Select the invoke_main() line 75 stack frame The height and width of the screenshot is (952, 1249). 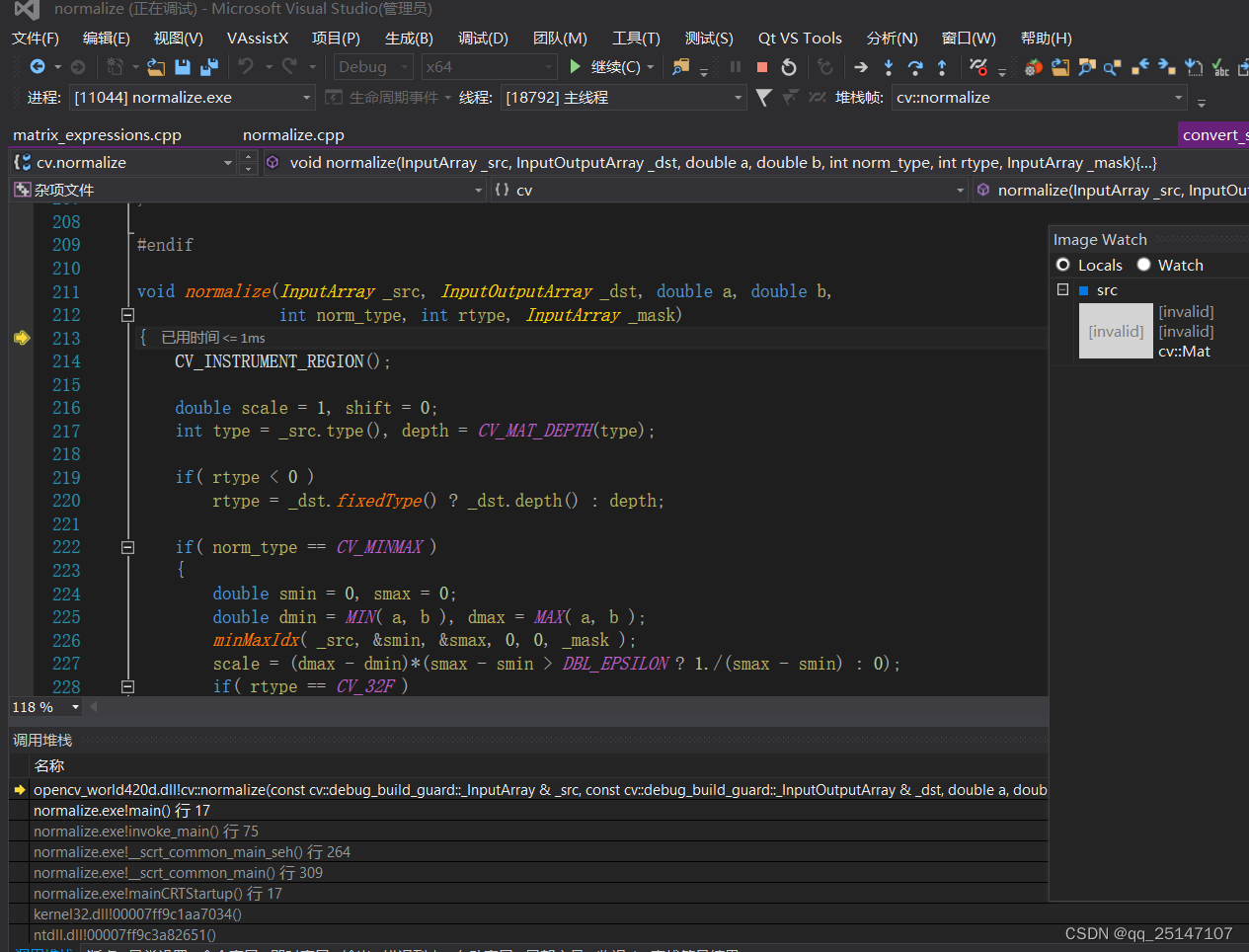pyautogui.click(x=145, y=832)
